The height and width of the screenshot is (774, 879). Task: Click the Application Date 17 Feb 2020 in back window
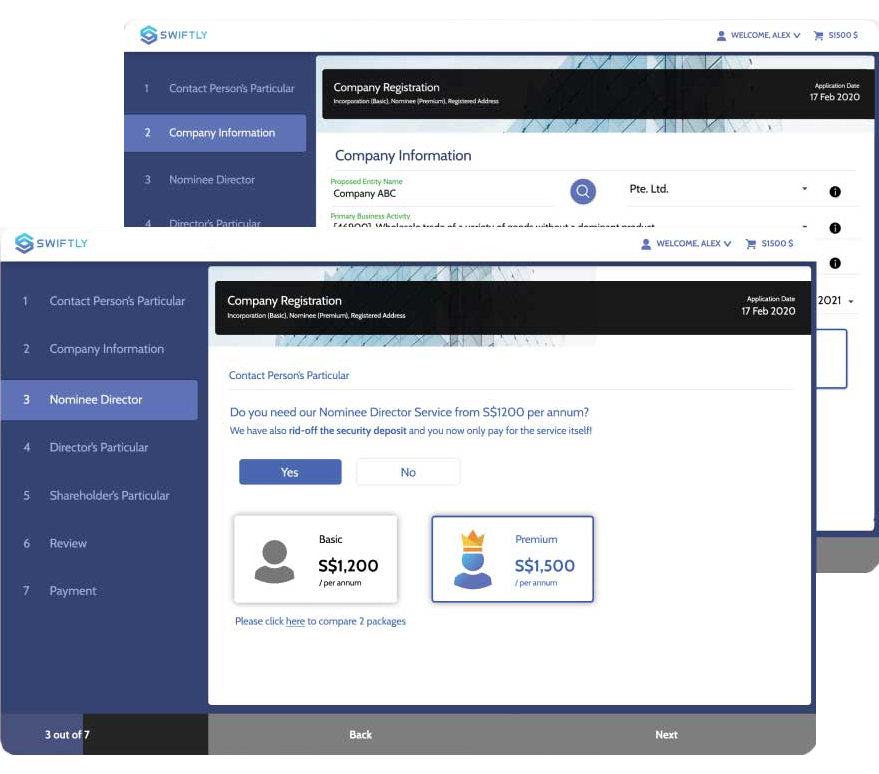[x=834, y=92]
